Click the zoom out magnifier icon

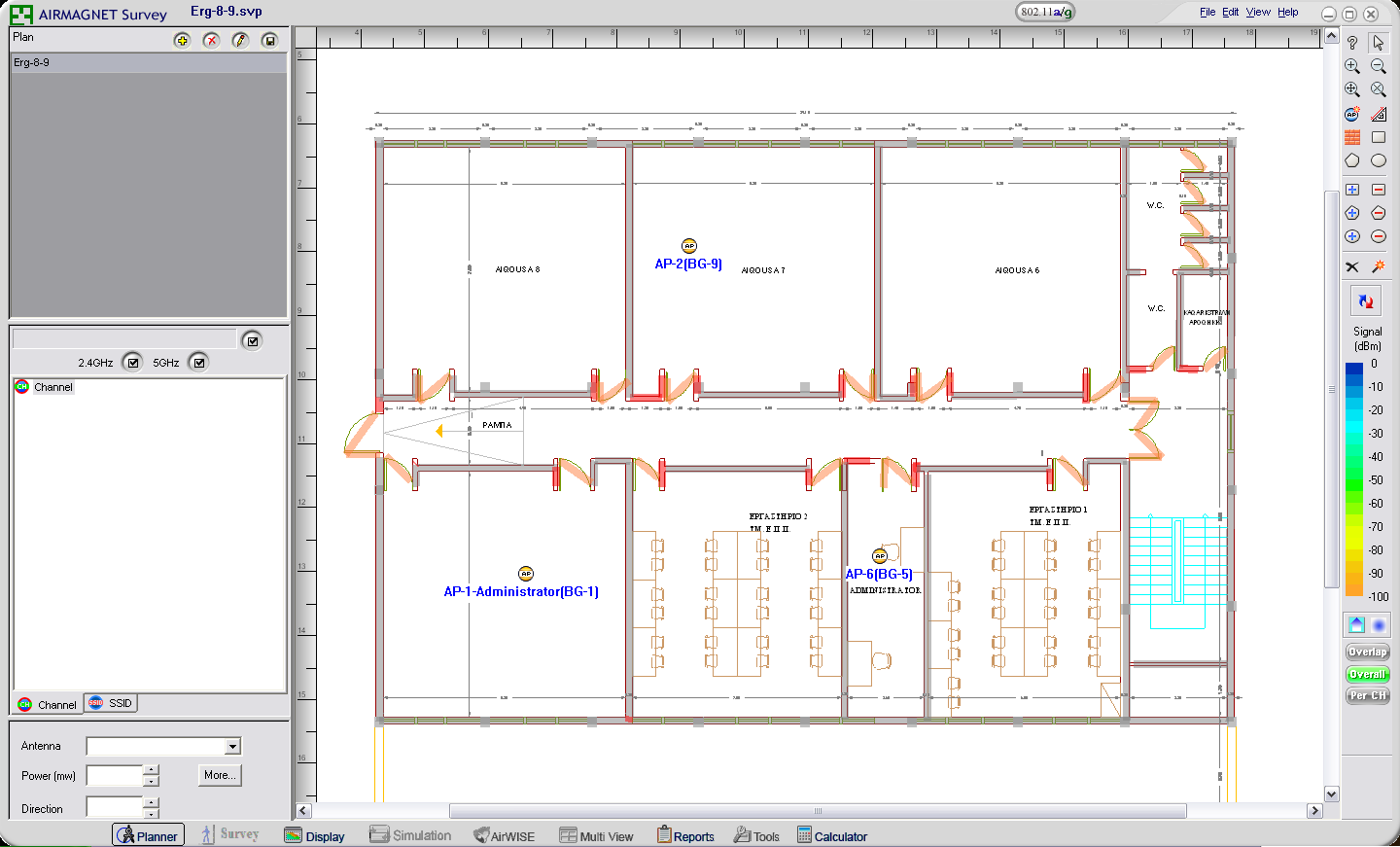click(x=1379, y=66)
